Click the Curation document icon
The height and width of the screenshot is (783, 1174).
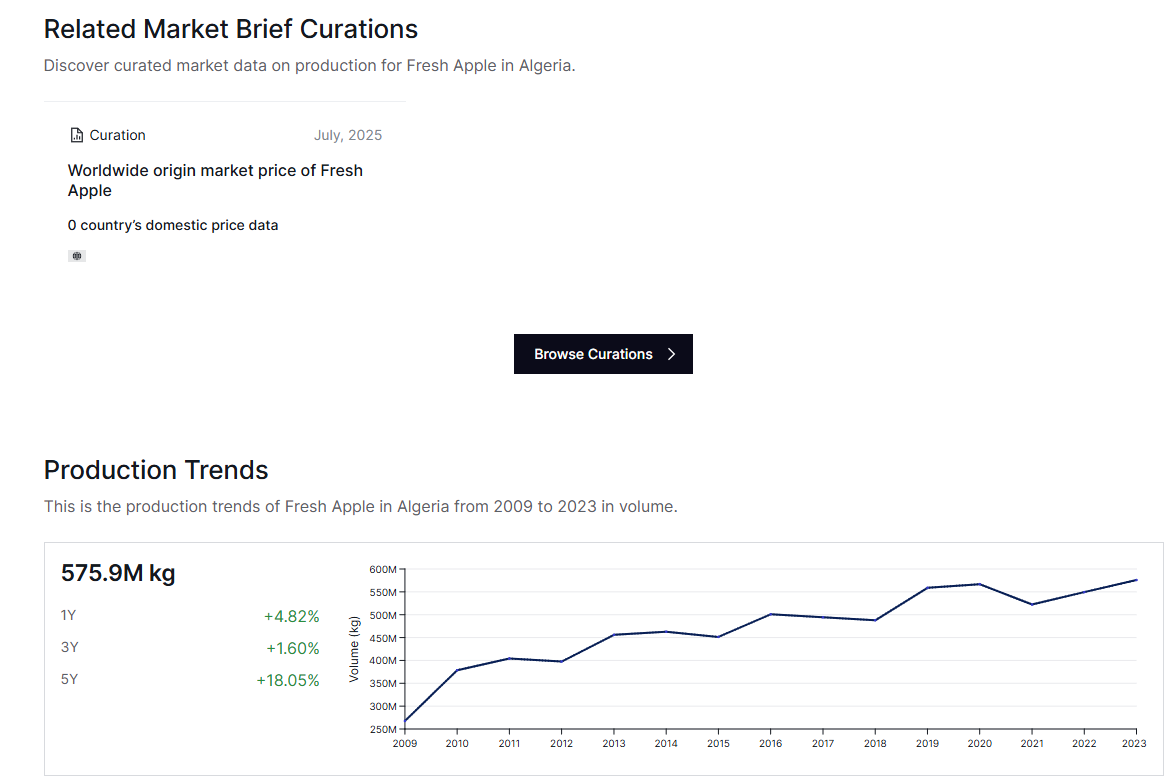tap(77, 136)
